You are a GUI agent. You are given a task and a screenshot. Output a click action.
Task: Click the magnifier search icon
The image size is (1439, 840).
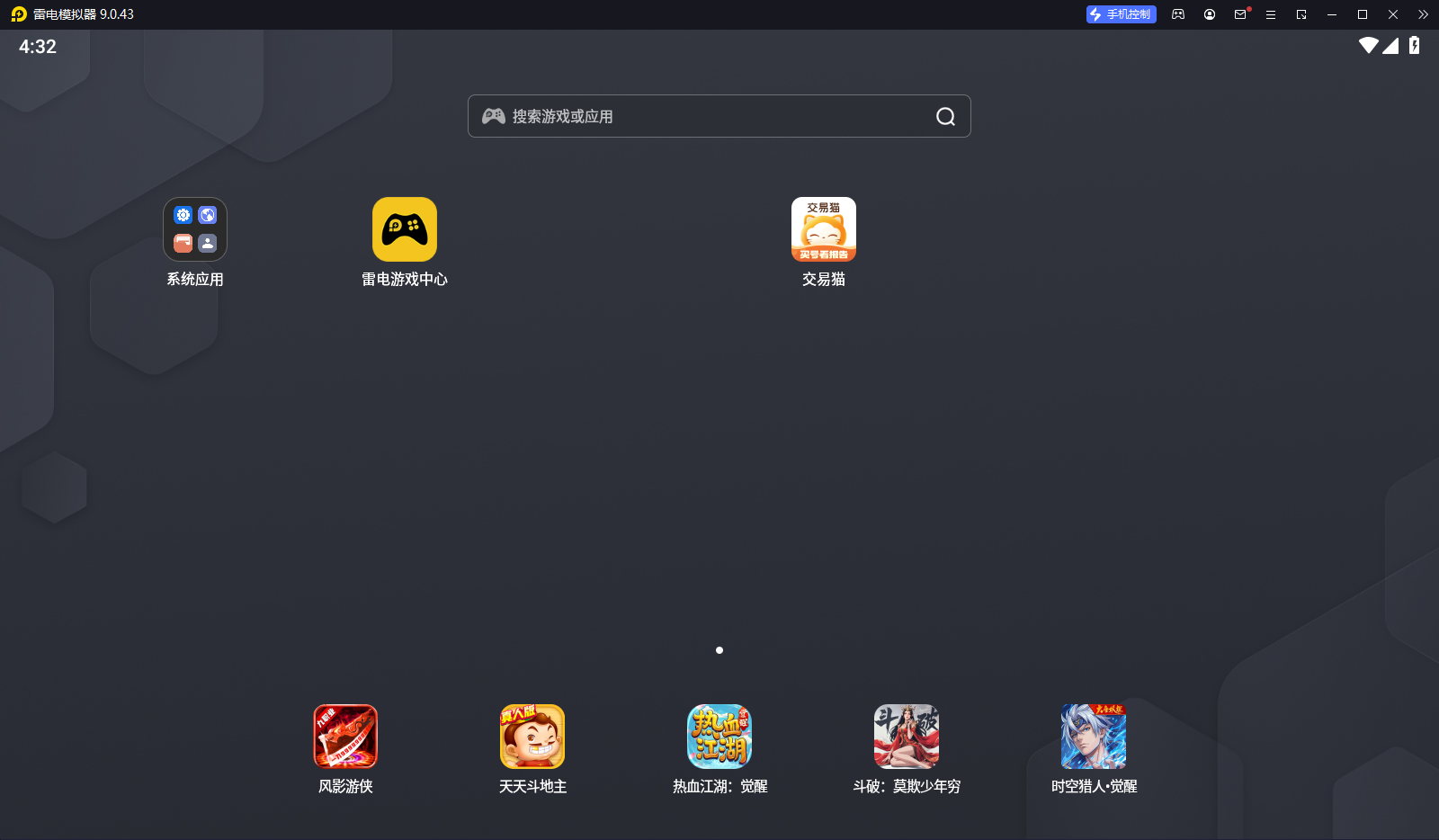[945, 116]
